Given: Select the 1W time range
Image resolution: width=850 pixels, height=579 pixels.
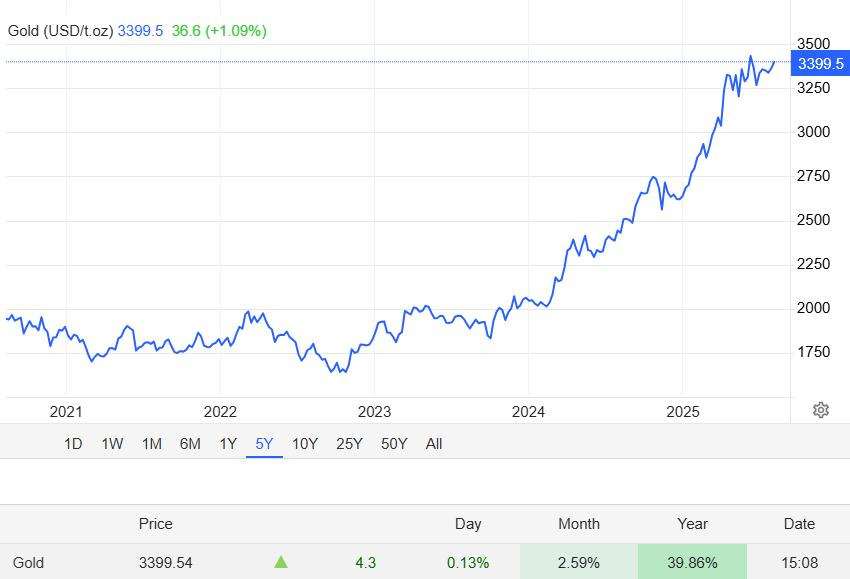Looking at the screenshot, I should (112, 444).
